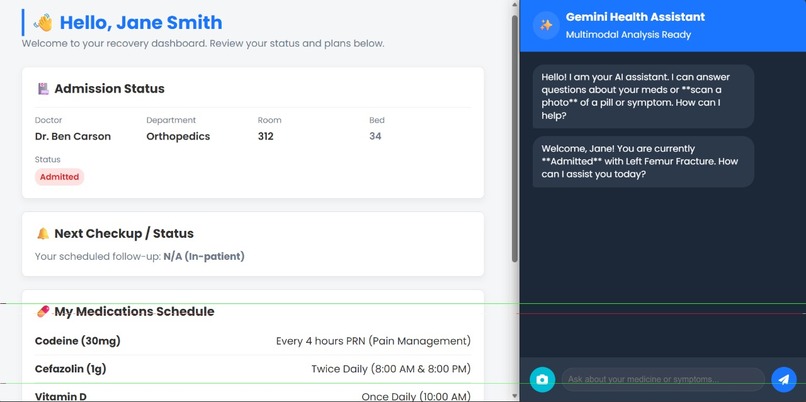Focus the 'Ask about your medicine or symptoms' field
Image resolution: width=806 pixels, height=402 pixels.
tap(663, 379)
